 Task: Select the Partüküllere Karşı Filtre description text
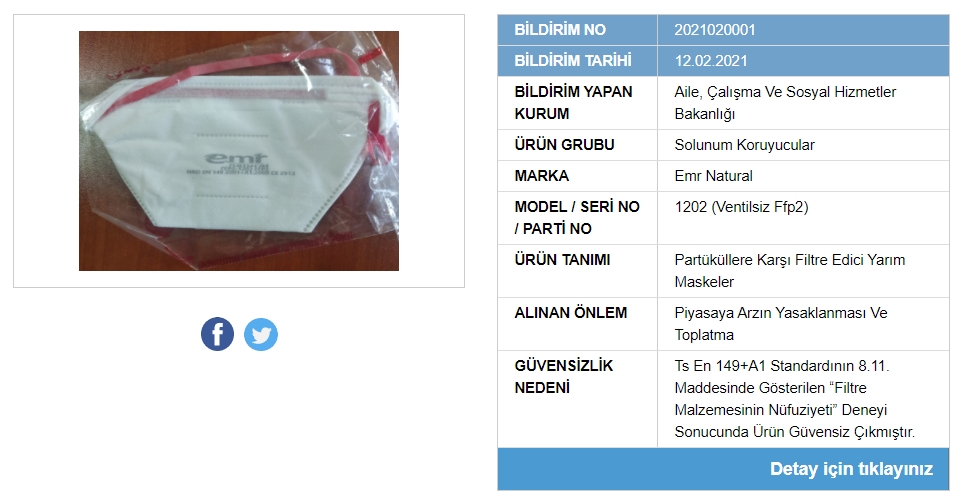click(790, 271)
